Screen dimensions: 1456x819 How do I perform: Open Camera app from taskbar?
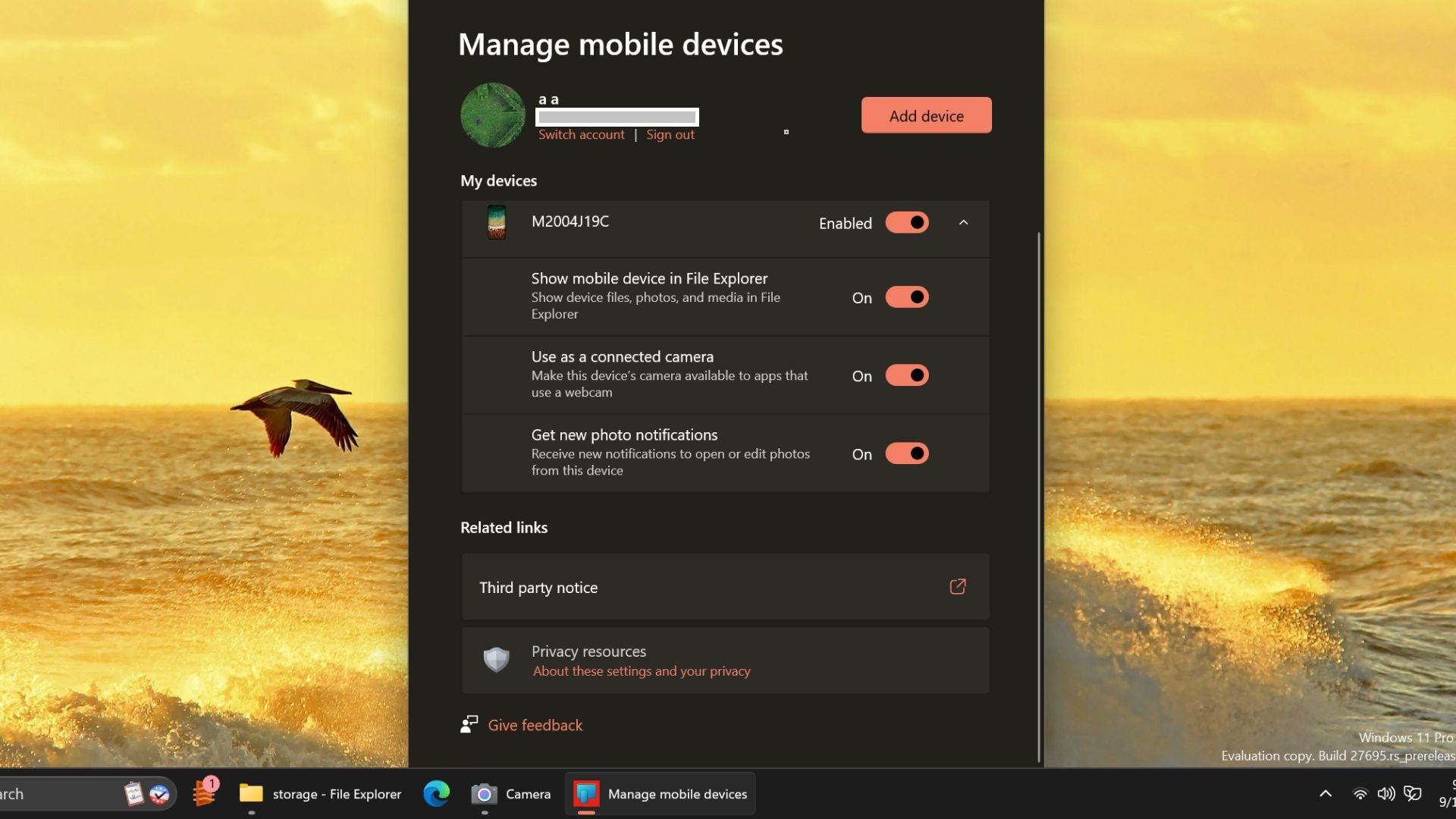pyautogui.click(x=484, y=793)
